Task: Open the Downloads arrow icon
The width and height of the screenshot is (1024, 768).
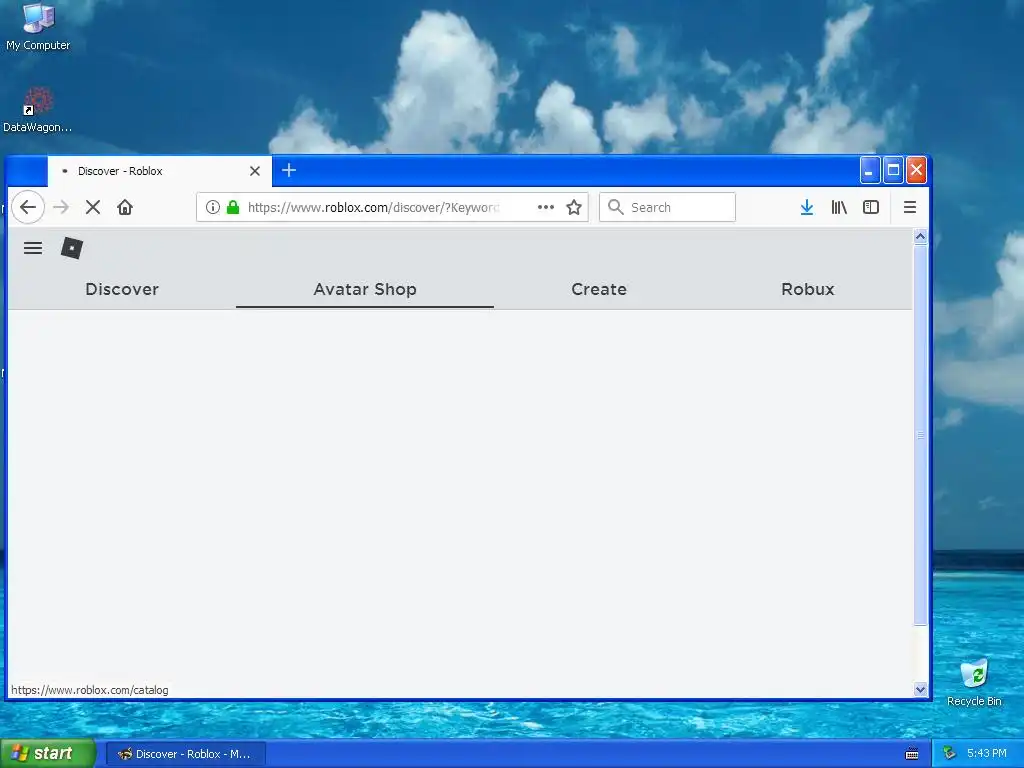Action: [x=807, y=207]
